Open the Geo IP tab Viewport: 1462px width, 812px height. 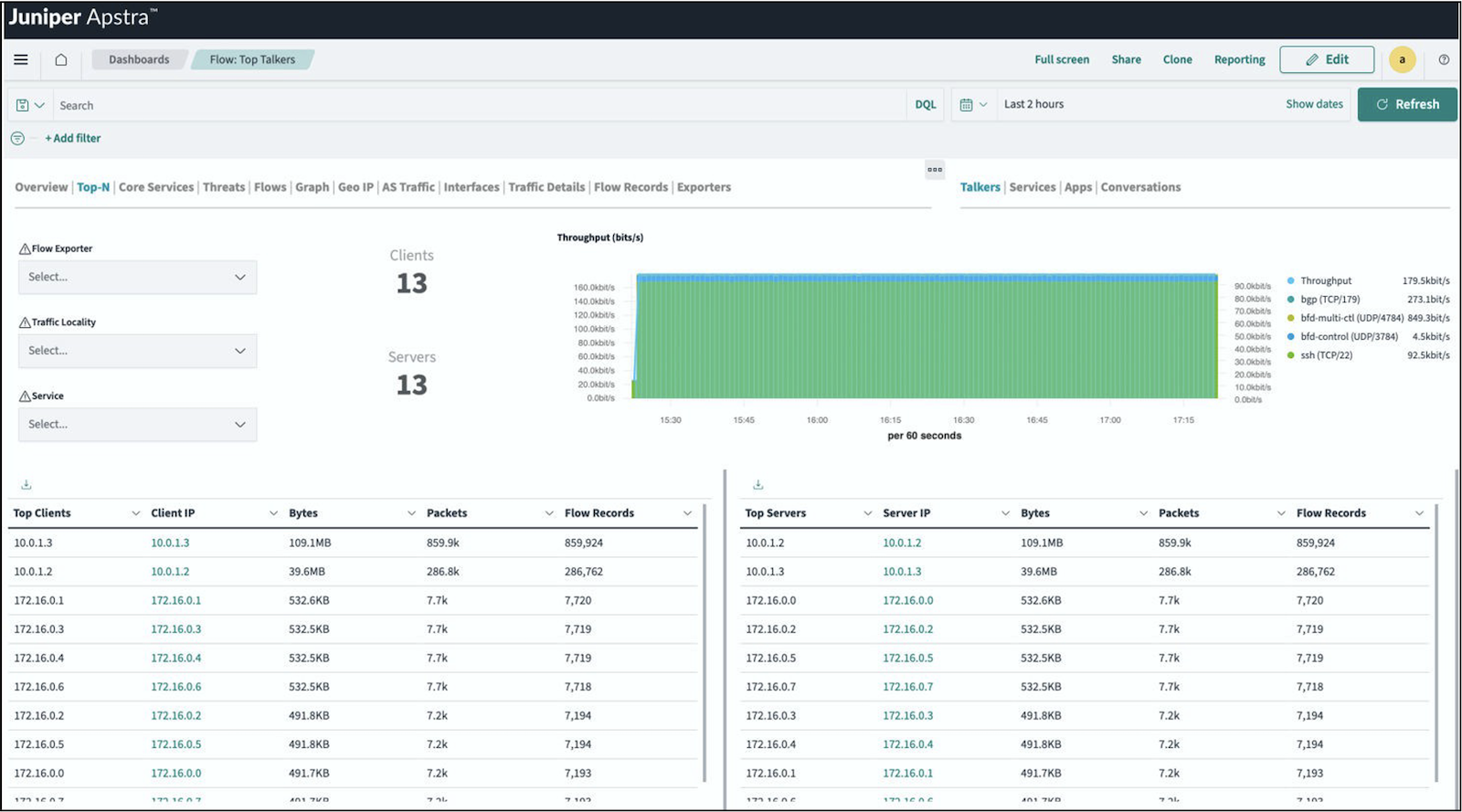tap(355, 187)
